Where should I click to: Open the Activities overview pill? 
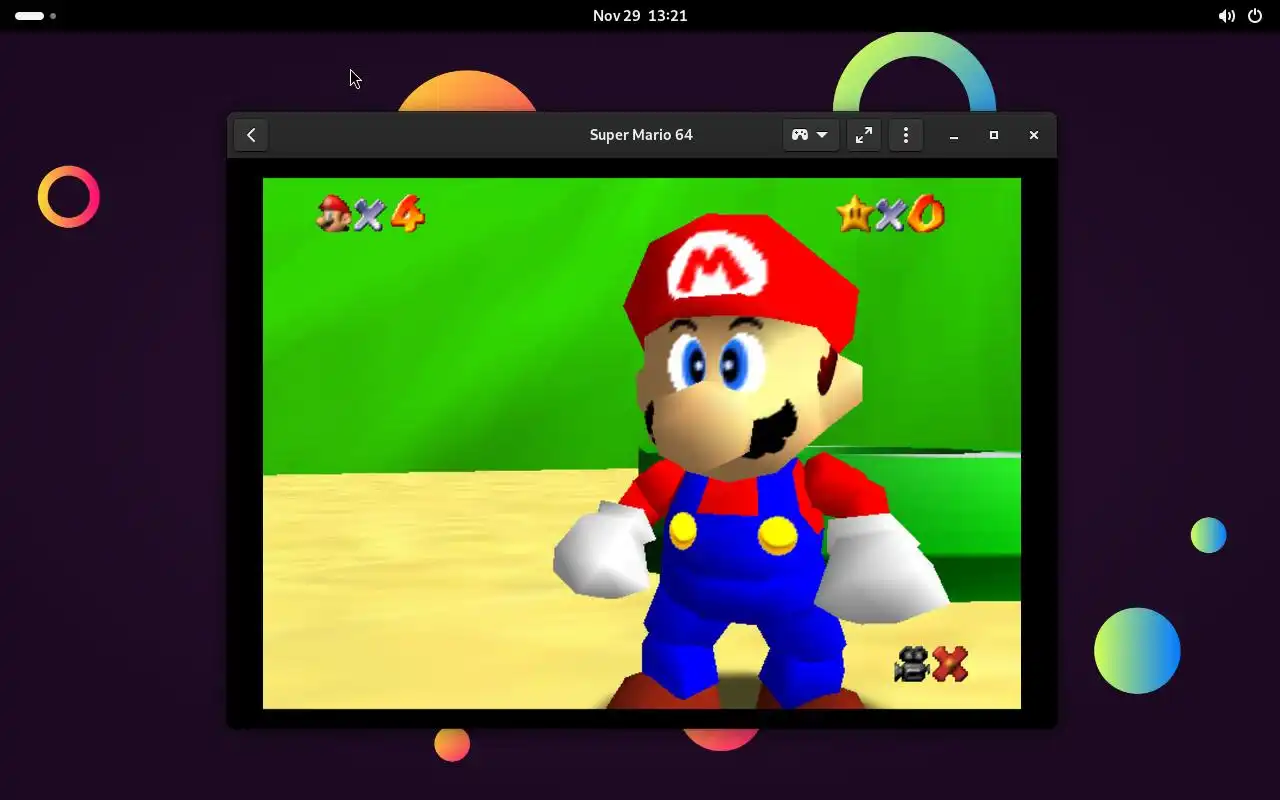(x=35, y=16)
